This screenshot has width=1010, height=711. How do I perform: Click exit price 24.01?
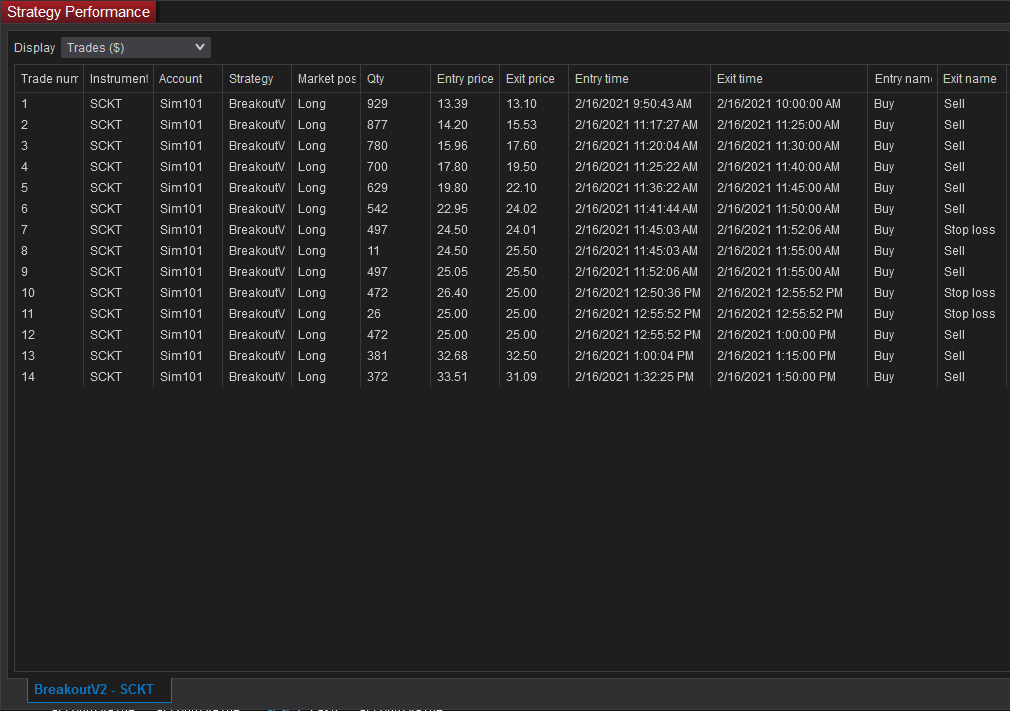521,230
